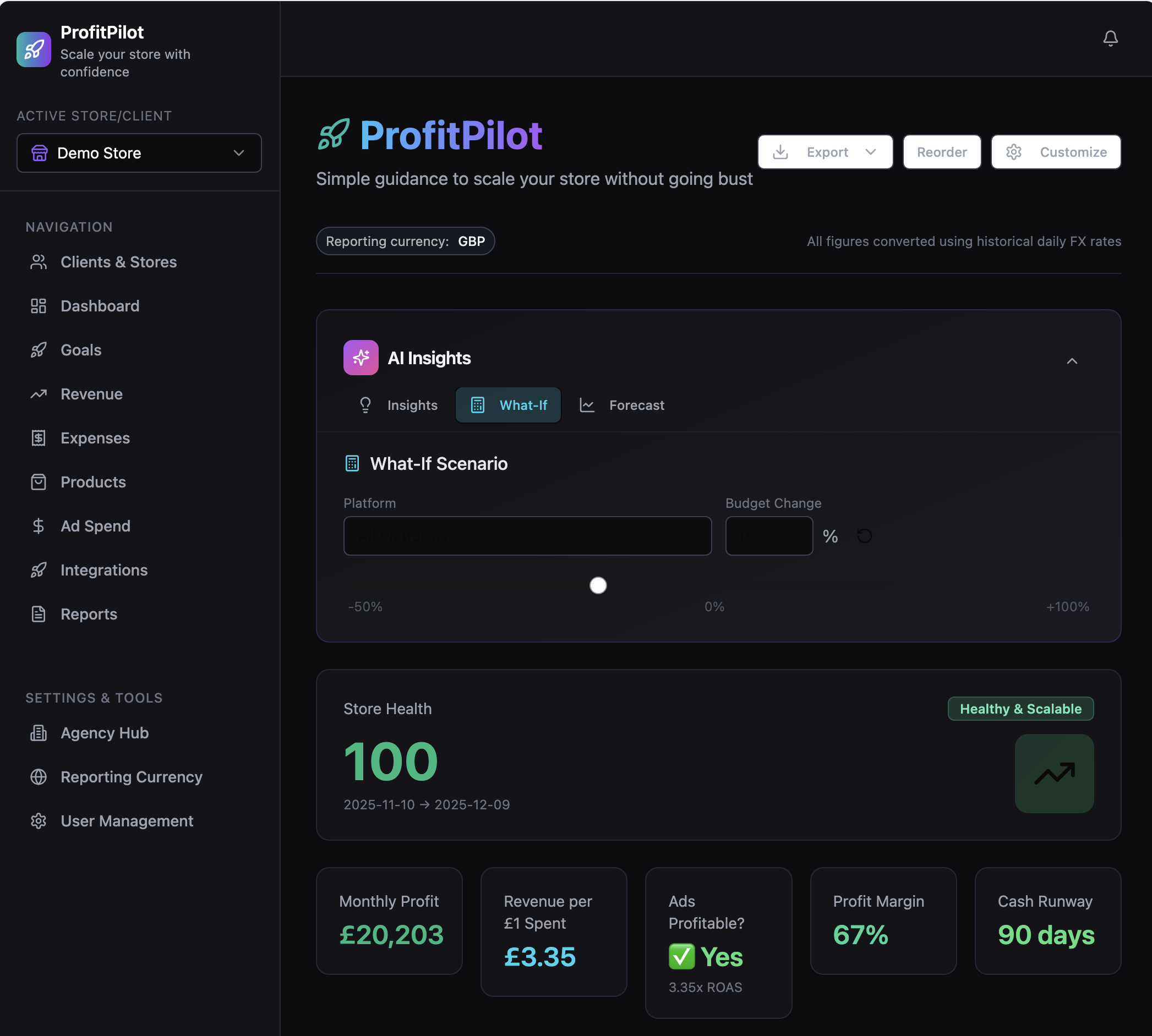Click the Store Health trend arrow icon
The width and height of the screenshot is (1152, 1036).
[1053, 773]
